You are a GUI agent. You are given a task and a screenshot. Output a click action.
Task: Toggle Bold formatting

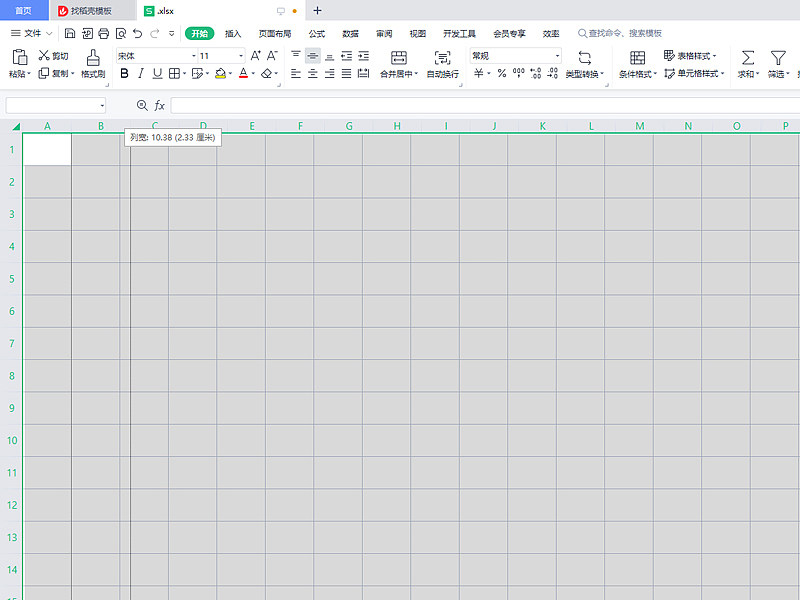(124, 73)
